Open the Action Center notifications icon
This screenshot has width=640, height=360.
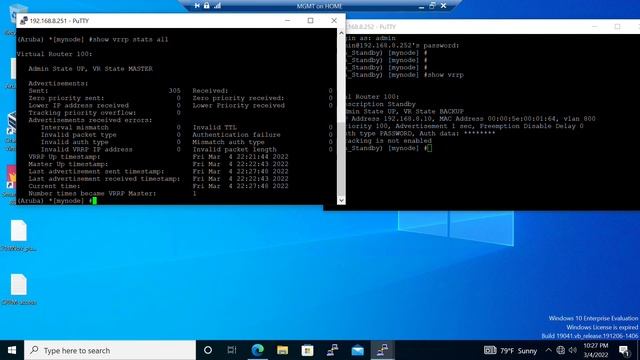tap(624, 350)
